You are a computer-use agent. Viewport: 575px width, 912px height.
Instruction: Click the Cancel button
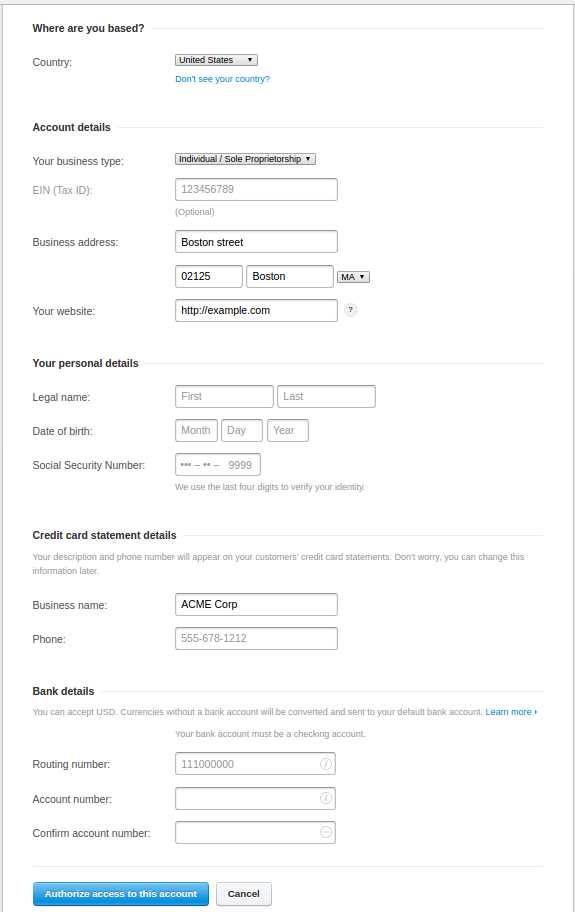pos(244,894)
